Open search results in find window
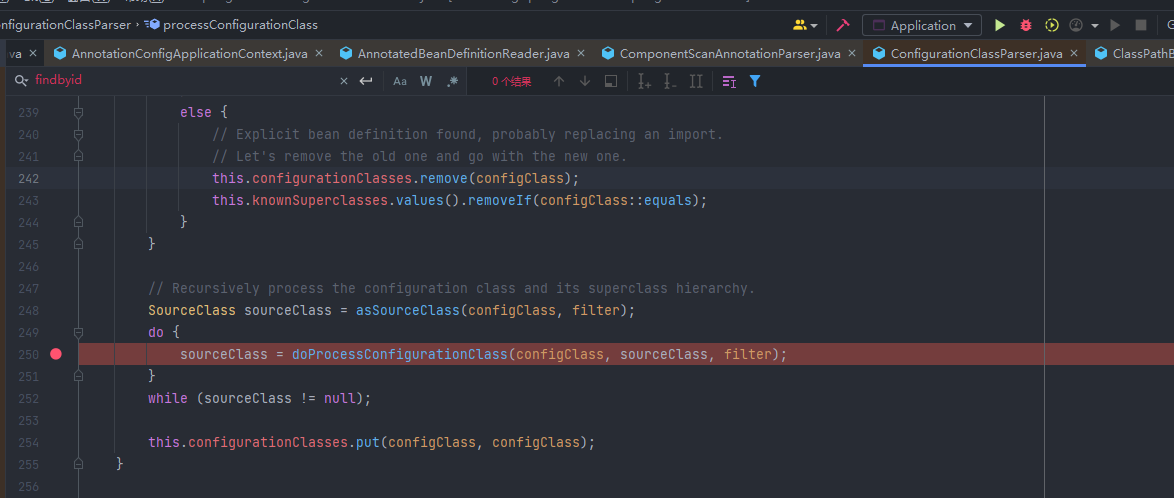This screenshot has width=1174, height=498. pyautogui.click(x=611, y=81)
